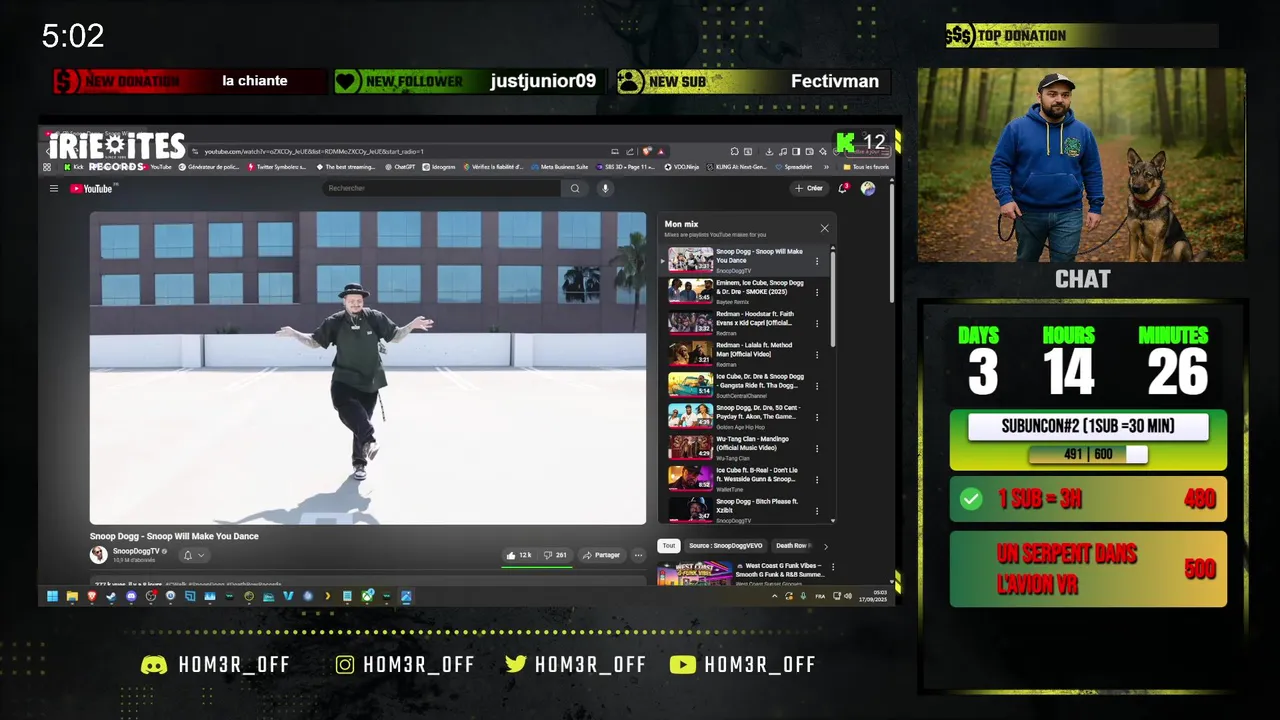Open the Windows Start button
Image resolution: width=1280 pixels, height=720 pixels.
coord(52,596)
